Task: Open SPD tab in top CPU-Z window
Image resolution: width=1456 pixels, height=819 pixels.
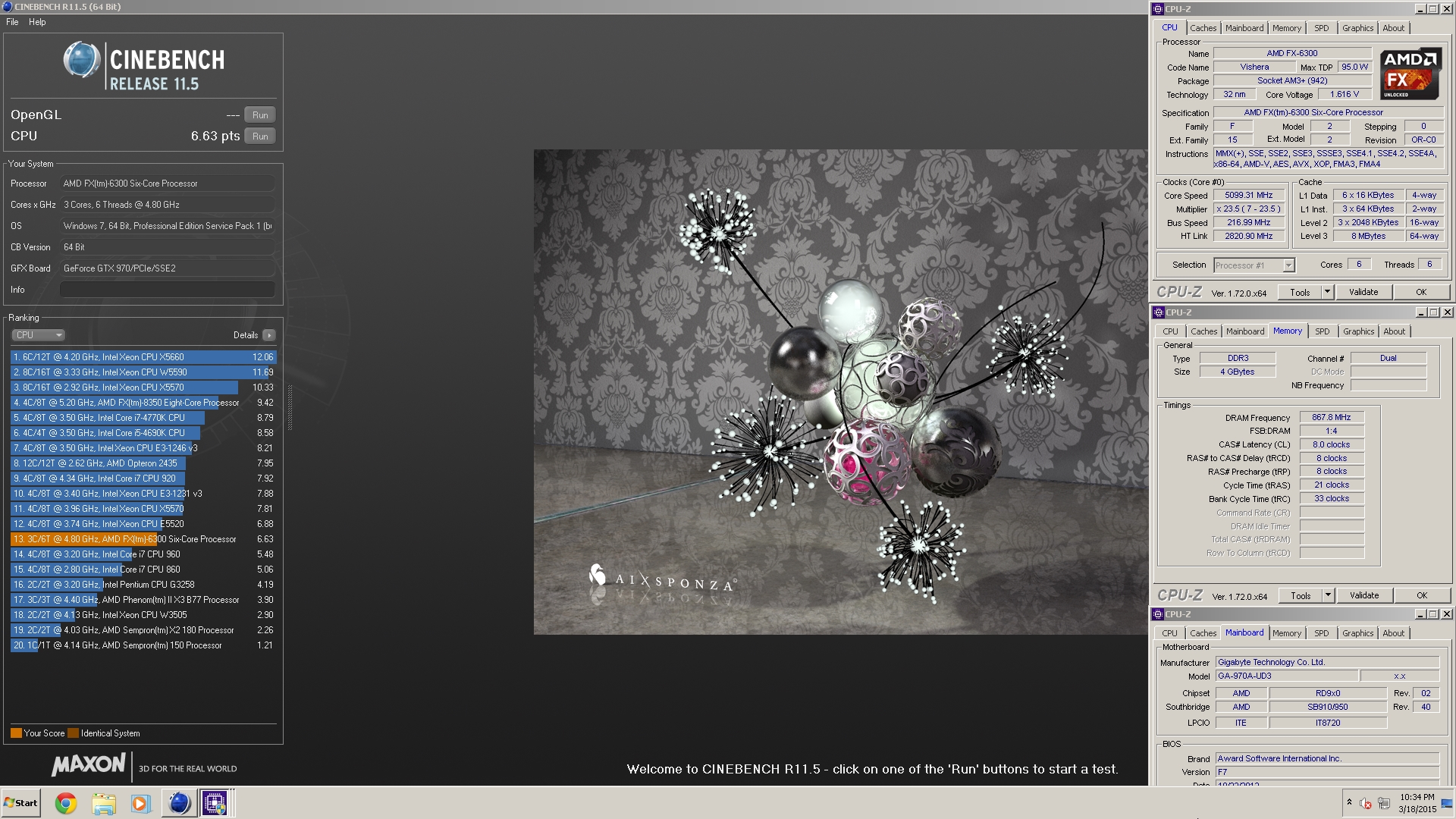Action: pyautogui.click(x=1322, y=28)
